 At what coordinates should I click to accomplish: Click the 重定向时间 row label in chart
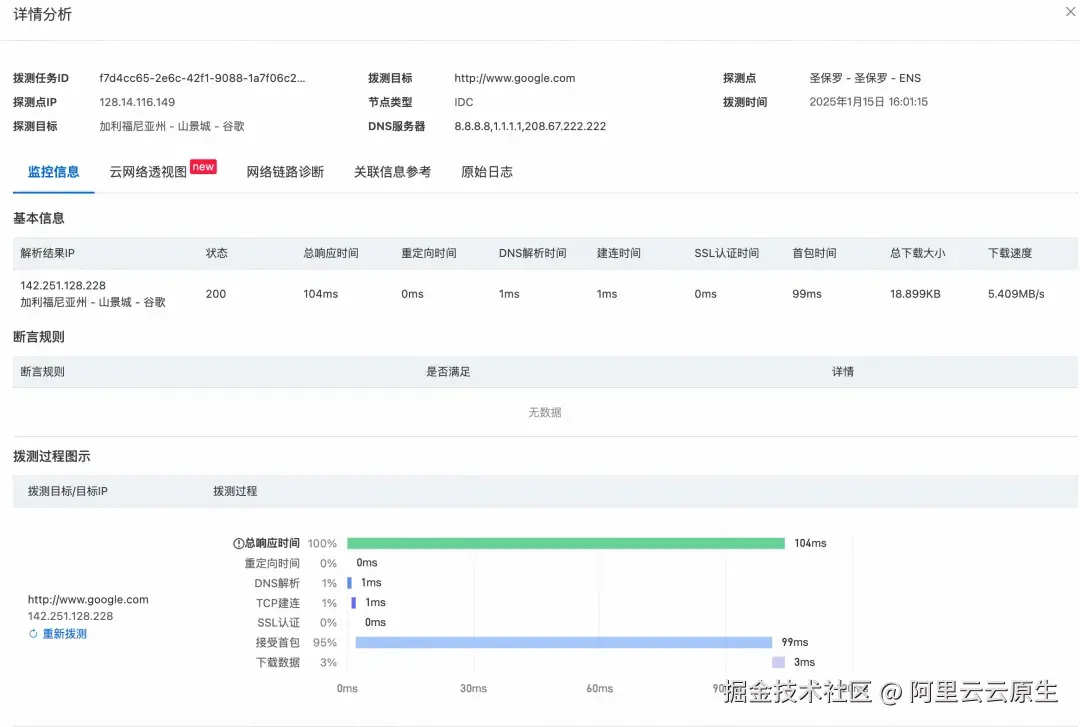pos(272,563)
